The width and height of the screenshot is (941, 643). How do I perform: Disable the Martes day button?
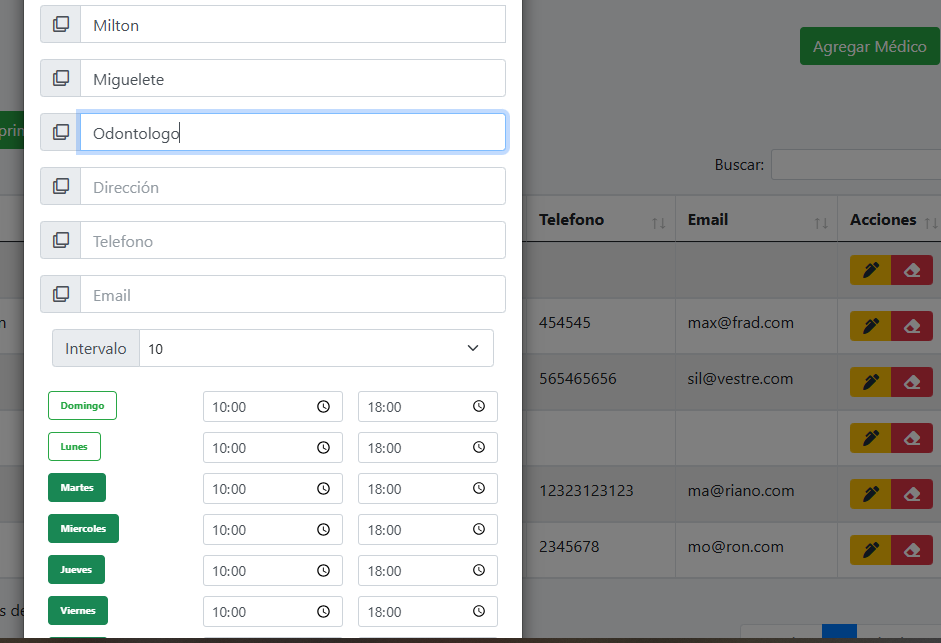tap(77, 488)
